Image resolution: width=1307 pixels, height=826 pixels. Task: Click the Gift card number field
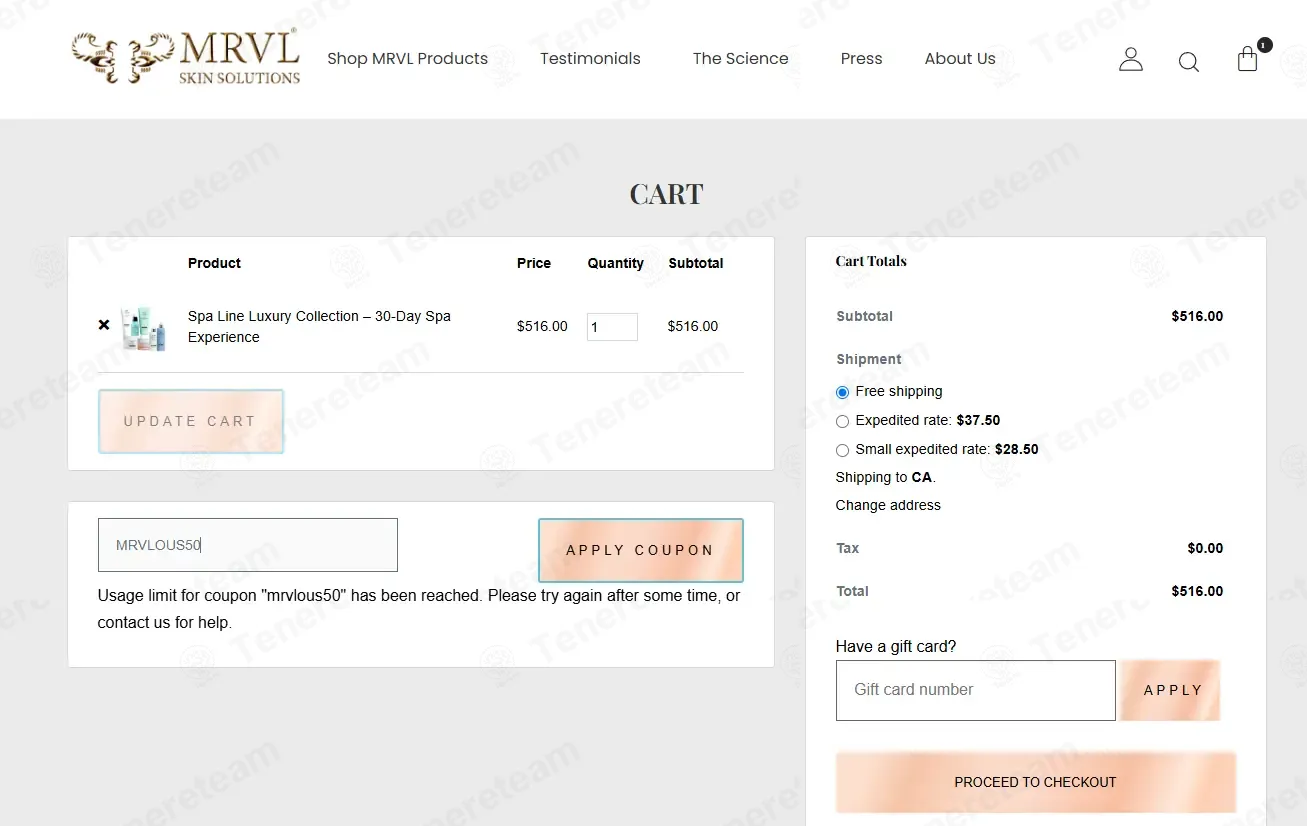pos(975,690)
